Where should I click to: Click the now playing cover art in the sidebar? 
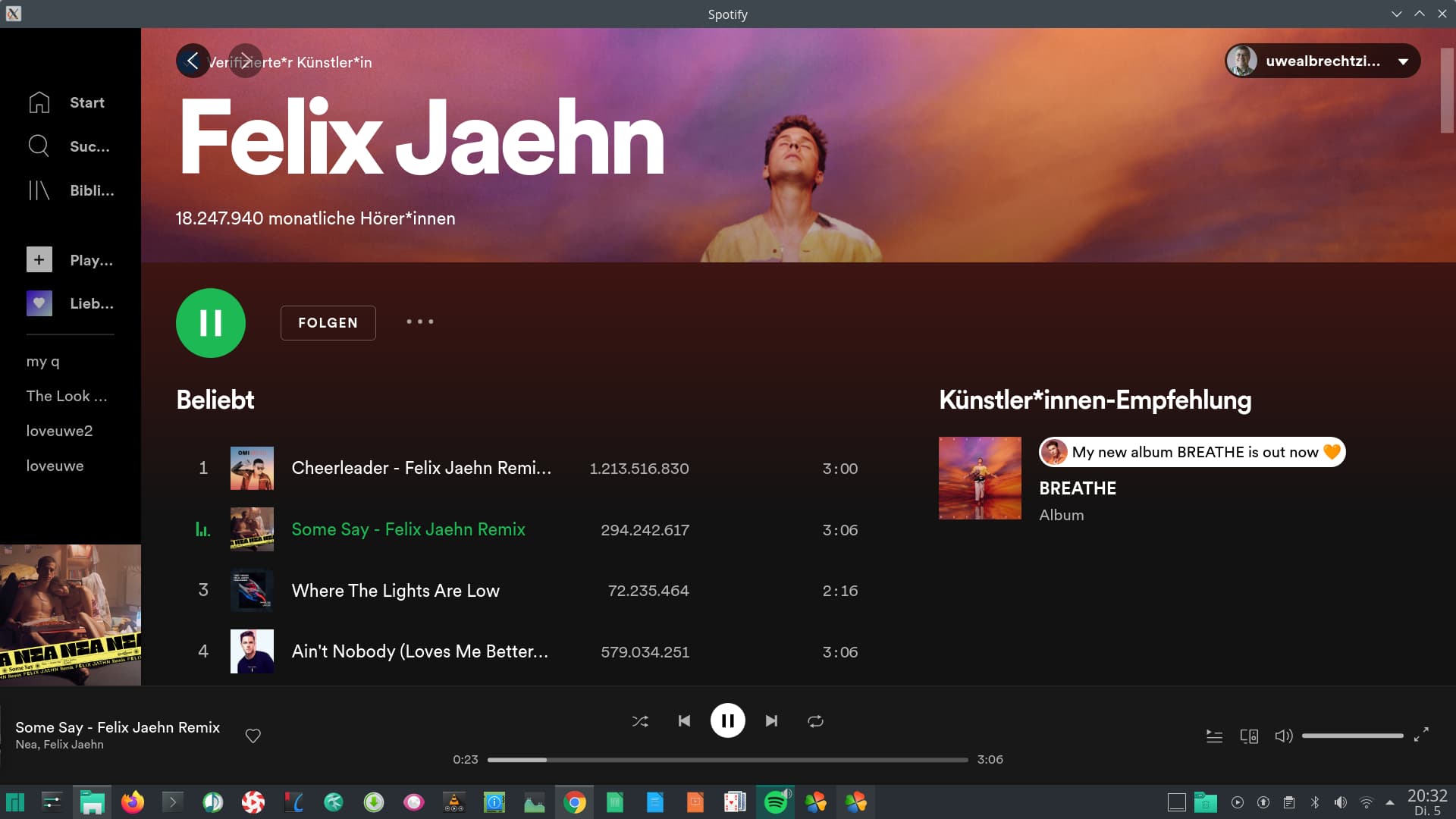point(71,615)
